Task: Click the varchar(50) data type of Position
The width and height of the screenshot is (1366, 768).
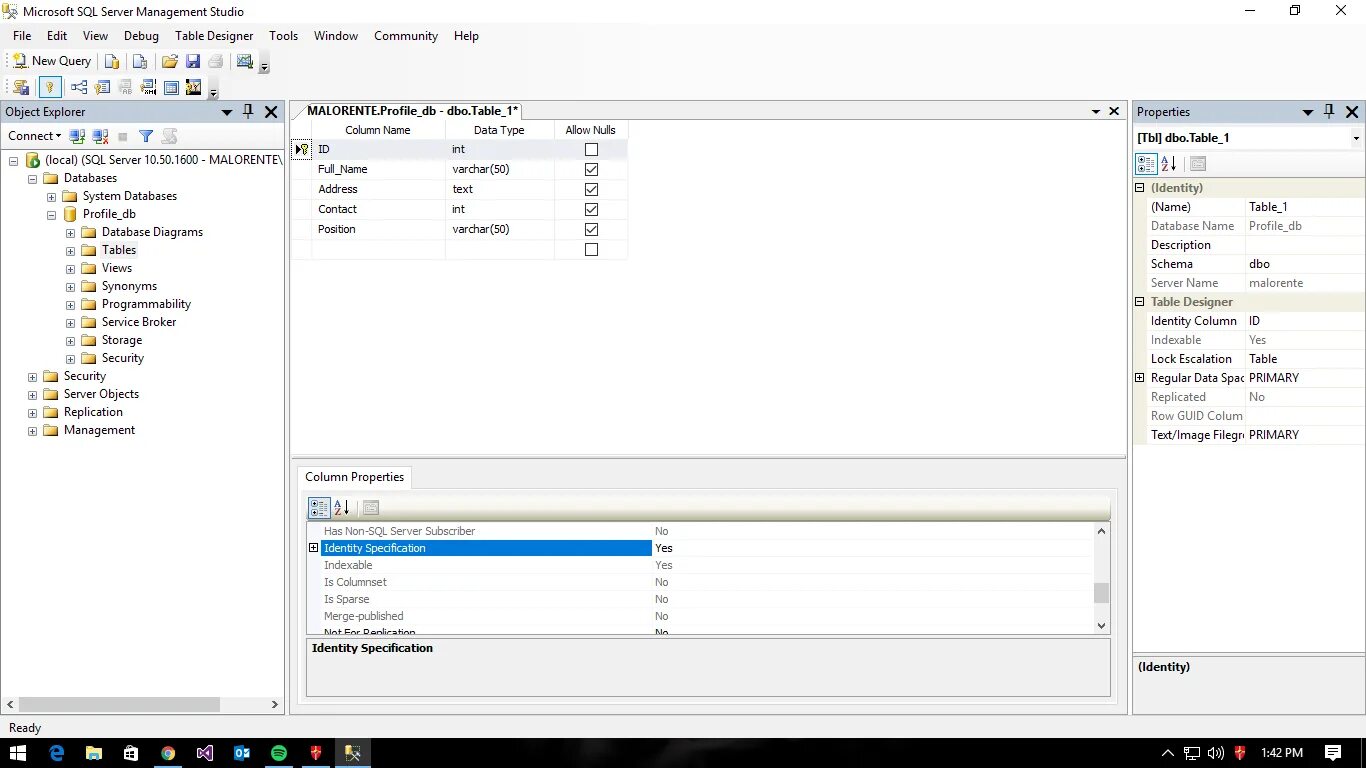Action: tap(499, 230)
